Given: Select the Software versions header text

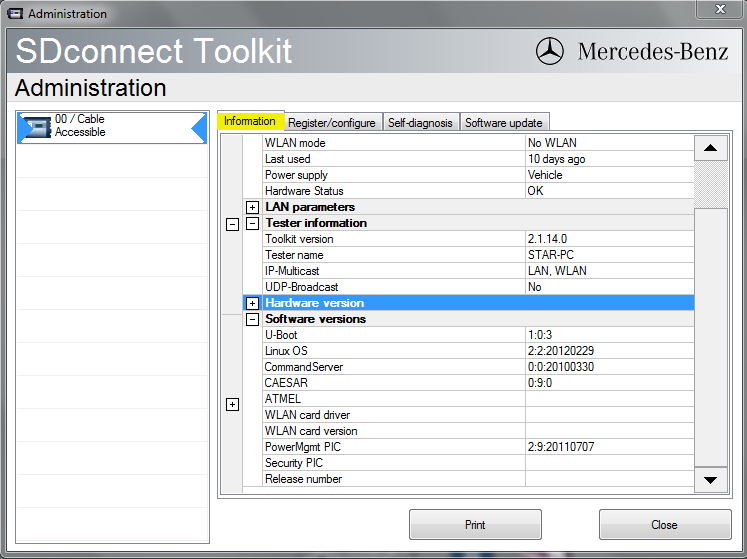Looking at the screenshot, I should [316, 319].
